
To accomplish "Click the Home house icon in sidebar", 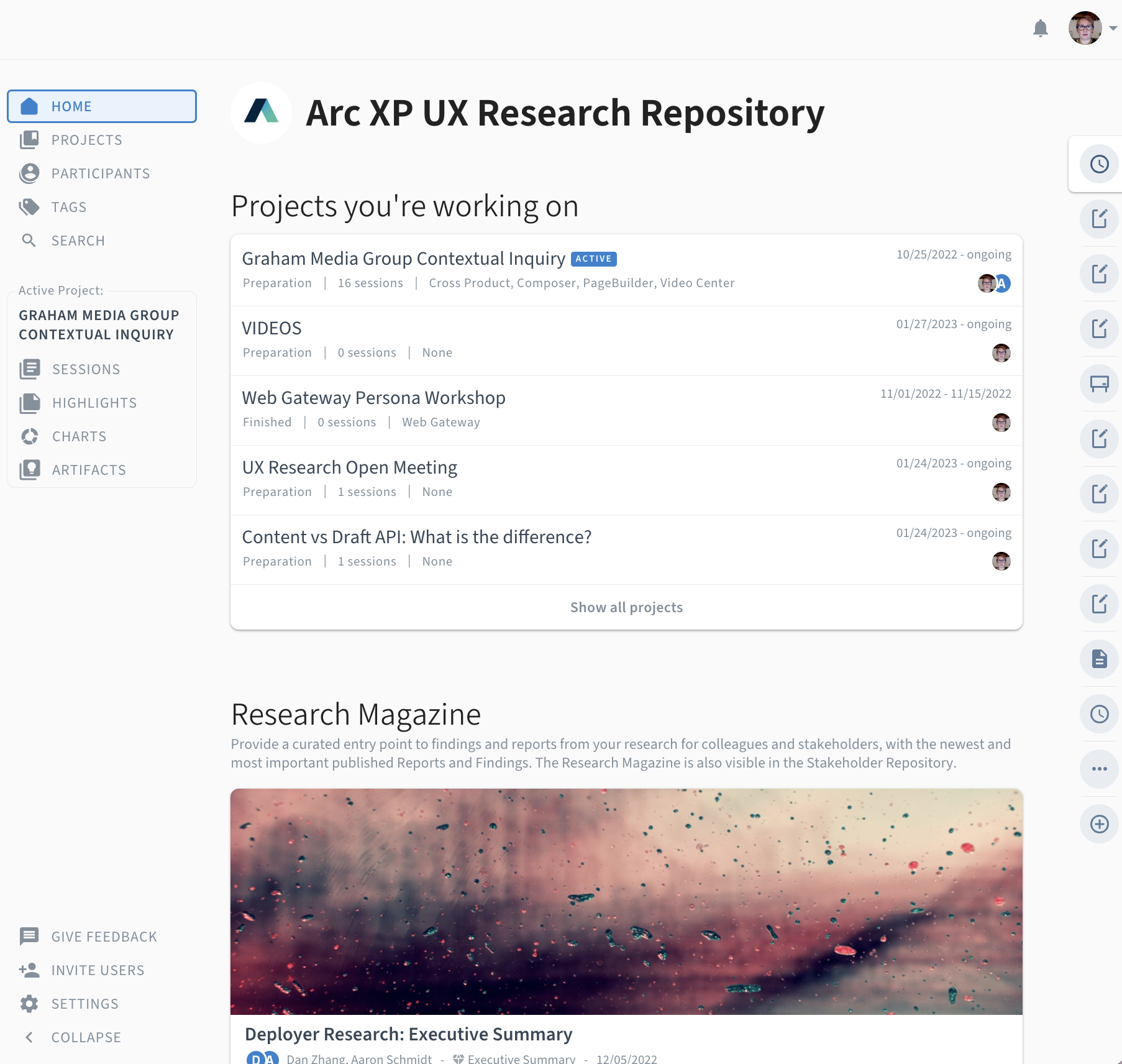I will point(29,106).
